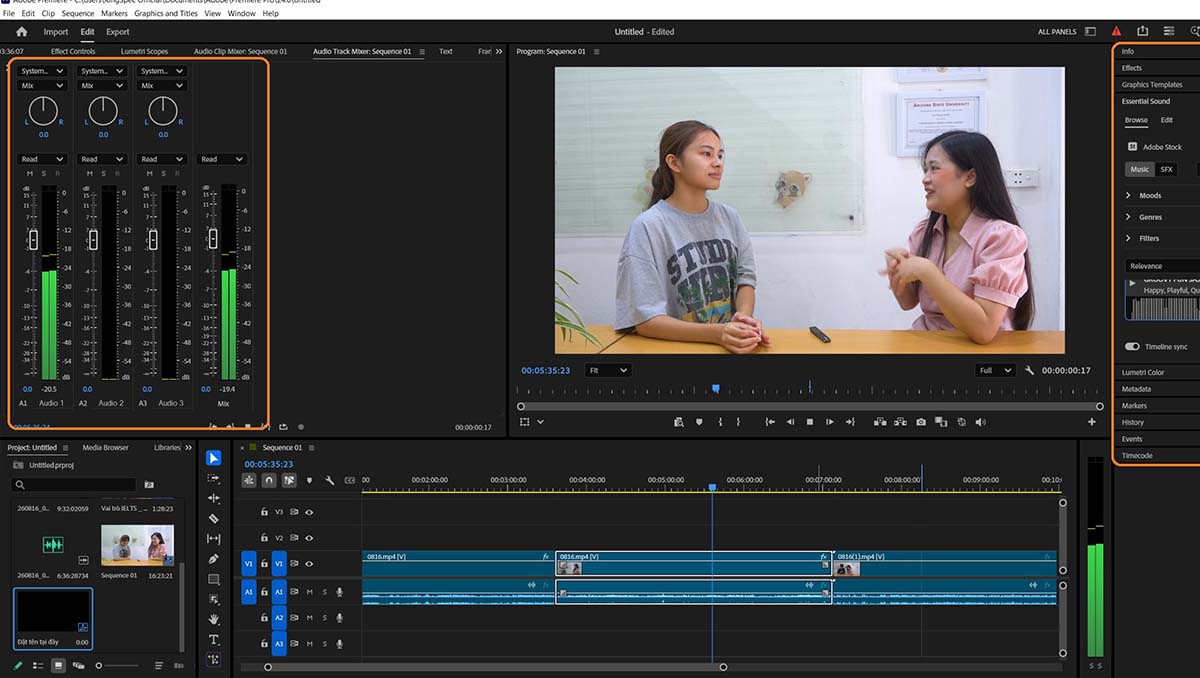Toggle Linked Selection in timeline
This screenshot has height=678, width=1200.
click(289, 480)
